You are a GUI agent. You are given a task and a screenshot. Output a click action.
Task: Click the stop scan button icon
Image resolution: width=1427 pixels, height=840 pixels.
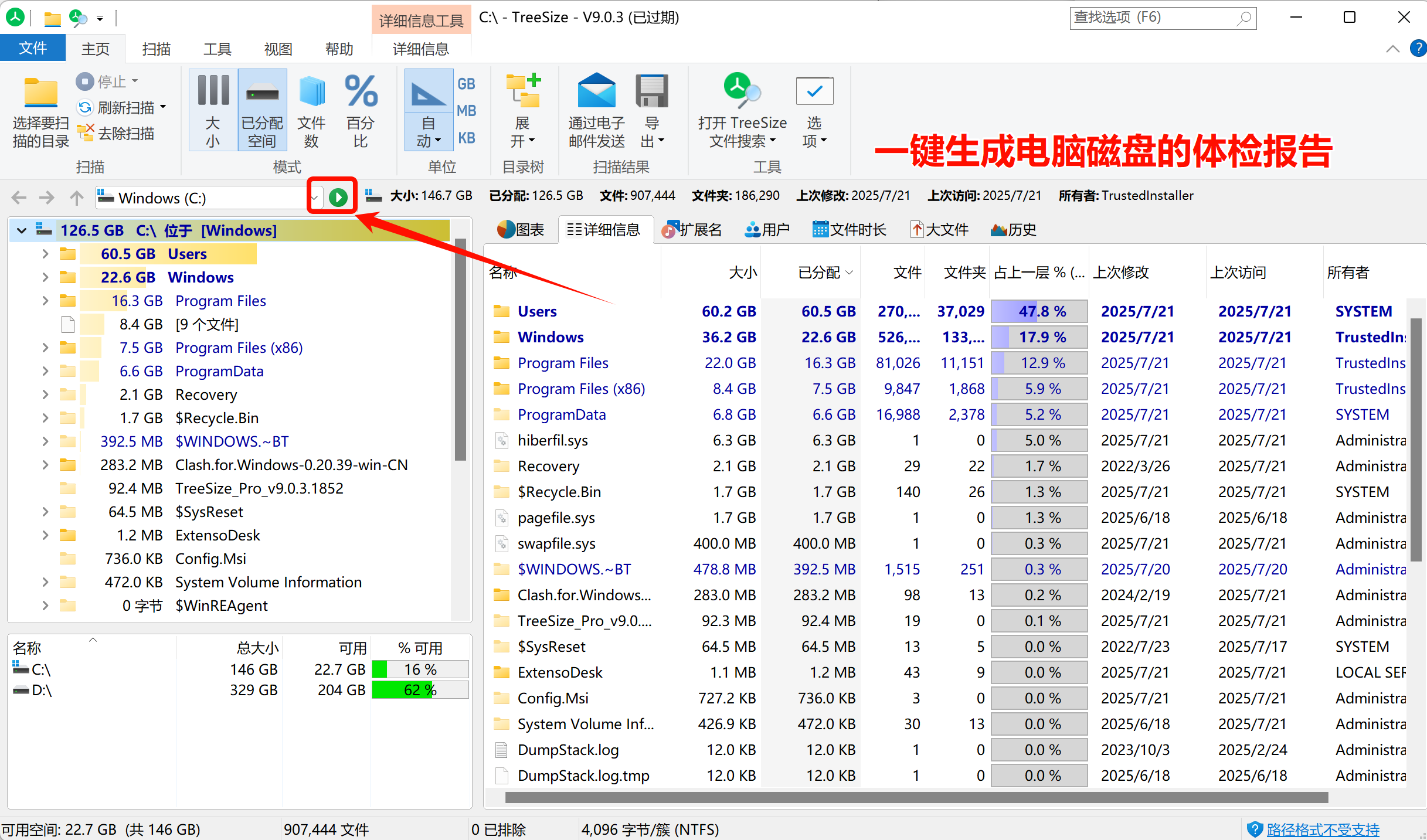(85, 81)
